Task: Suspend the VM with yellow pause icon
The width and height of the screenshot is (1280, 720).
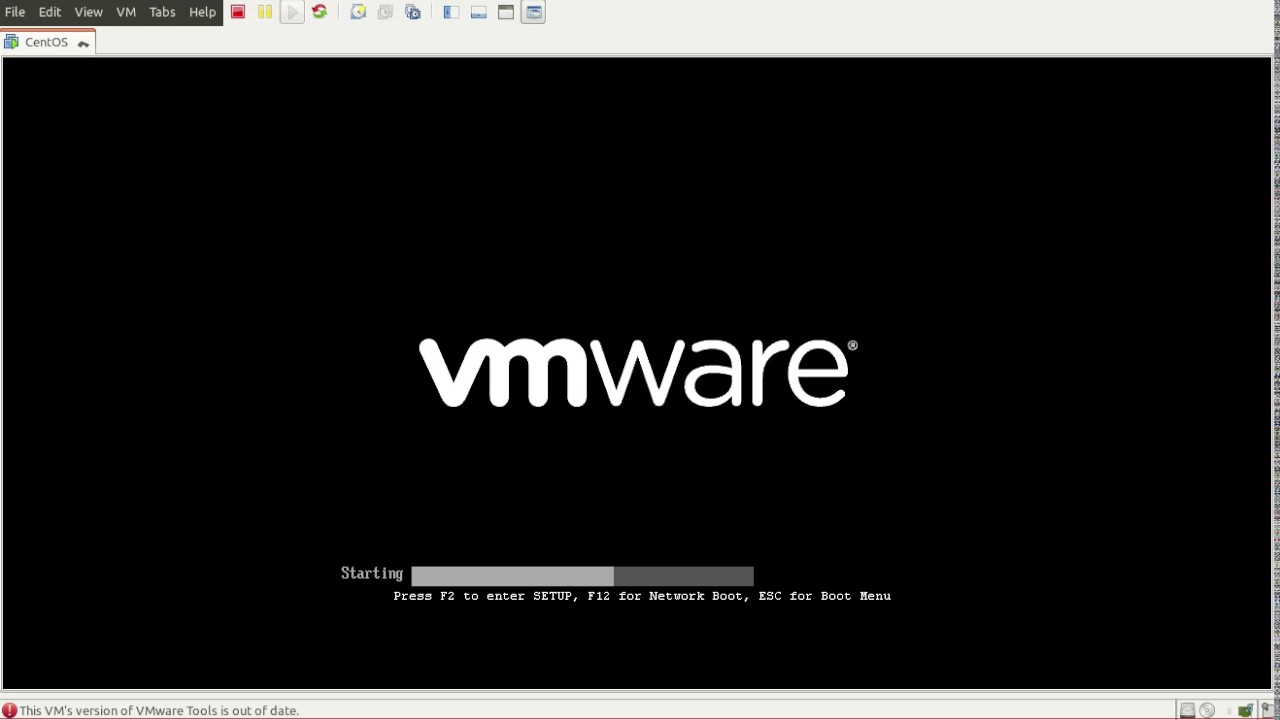Action: tap(265, 12)
